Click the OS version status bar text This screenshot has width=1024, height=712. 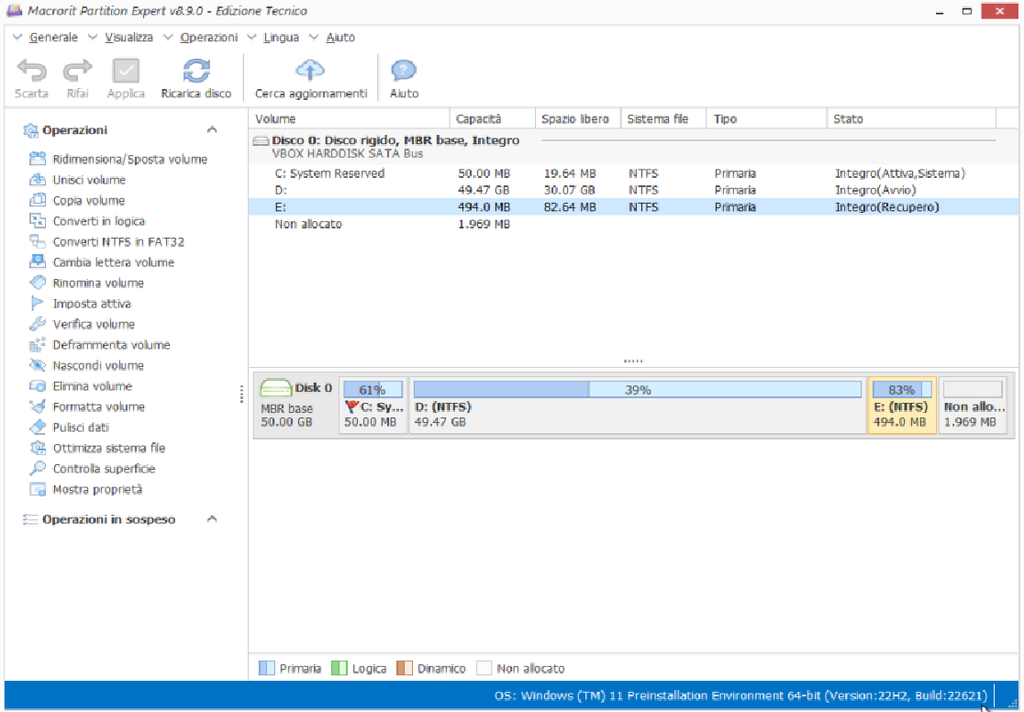741,696
